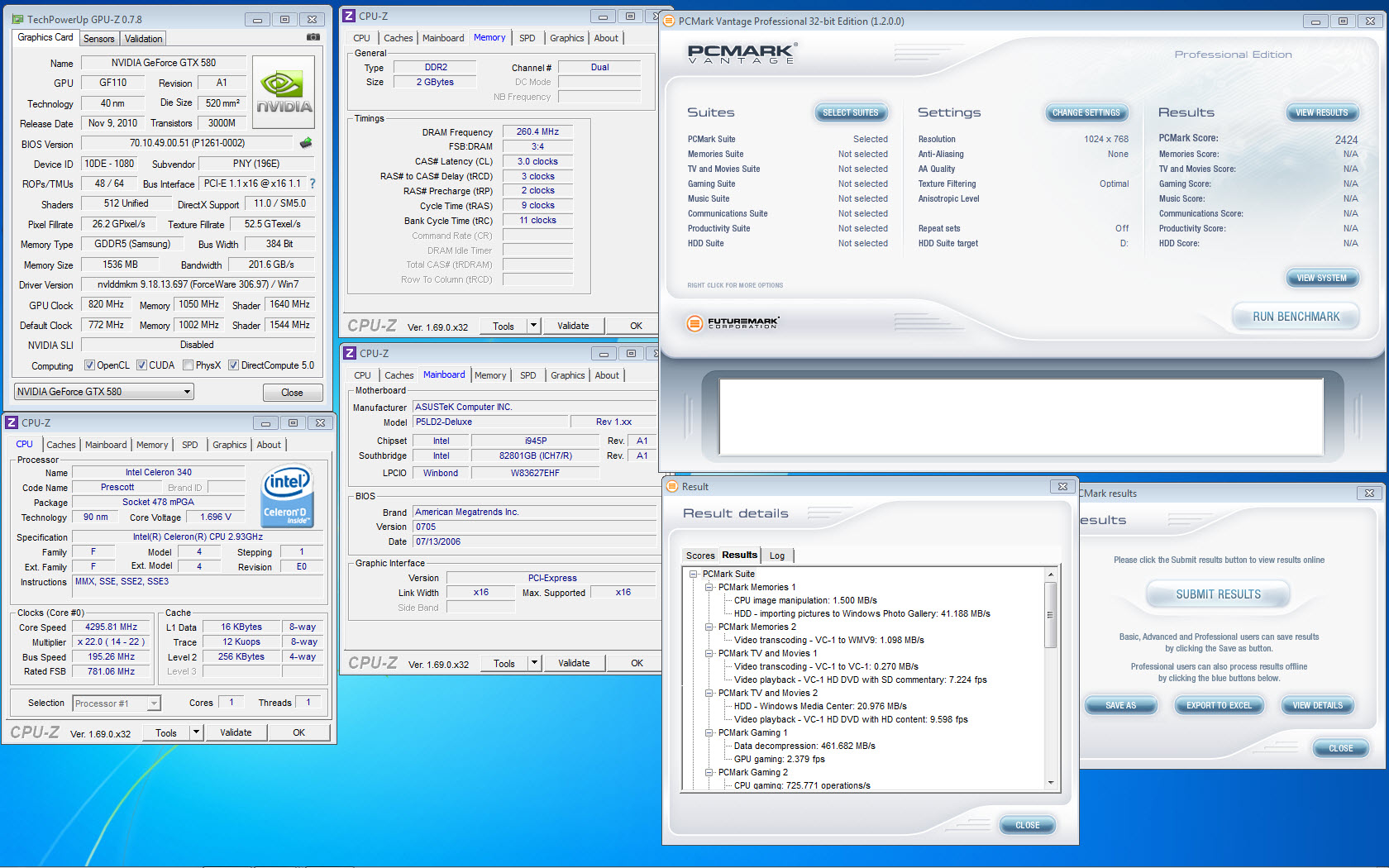The height and width of the screenshot is (868, 1389).
Task: Click Validate in CPU-Z CPU window
Action: (x=236, y=732)
